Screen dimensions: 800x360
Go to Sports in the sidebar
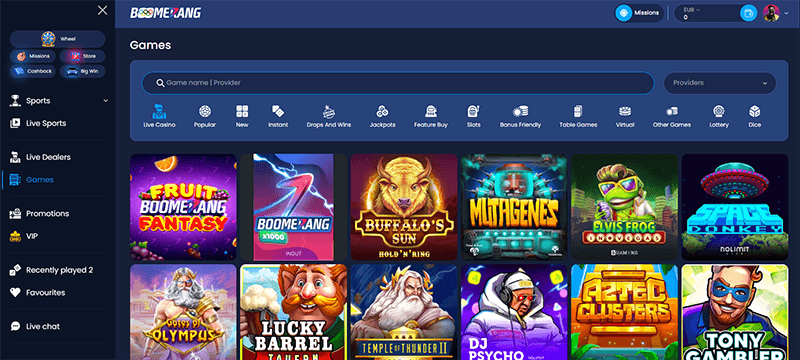[38, 101]
